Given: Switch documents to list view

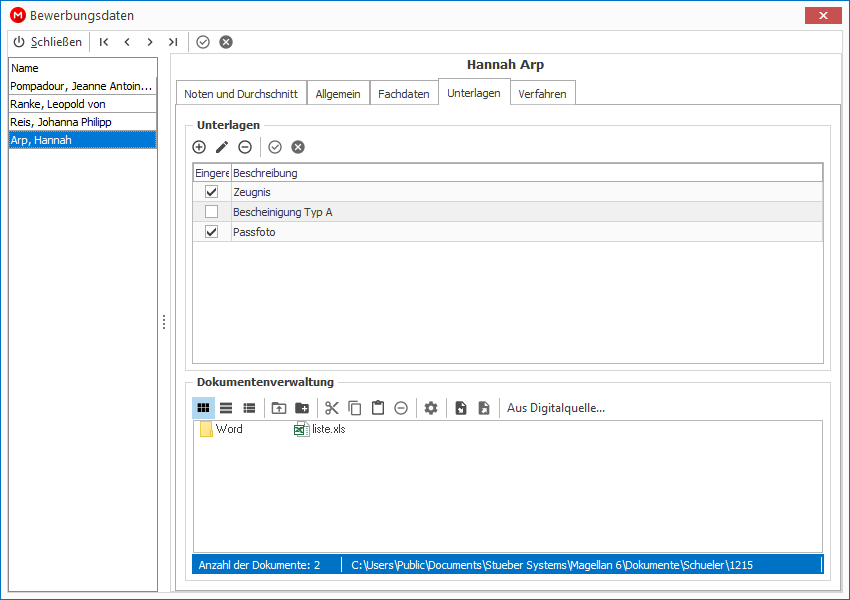Looking at the screenshot, I should (x=226, y=408).
